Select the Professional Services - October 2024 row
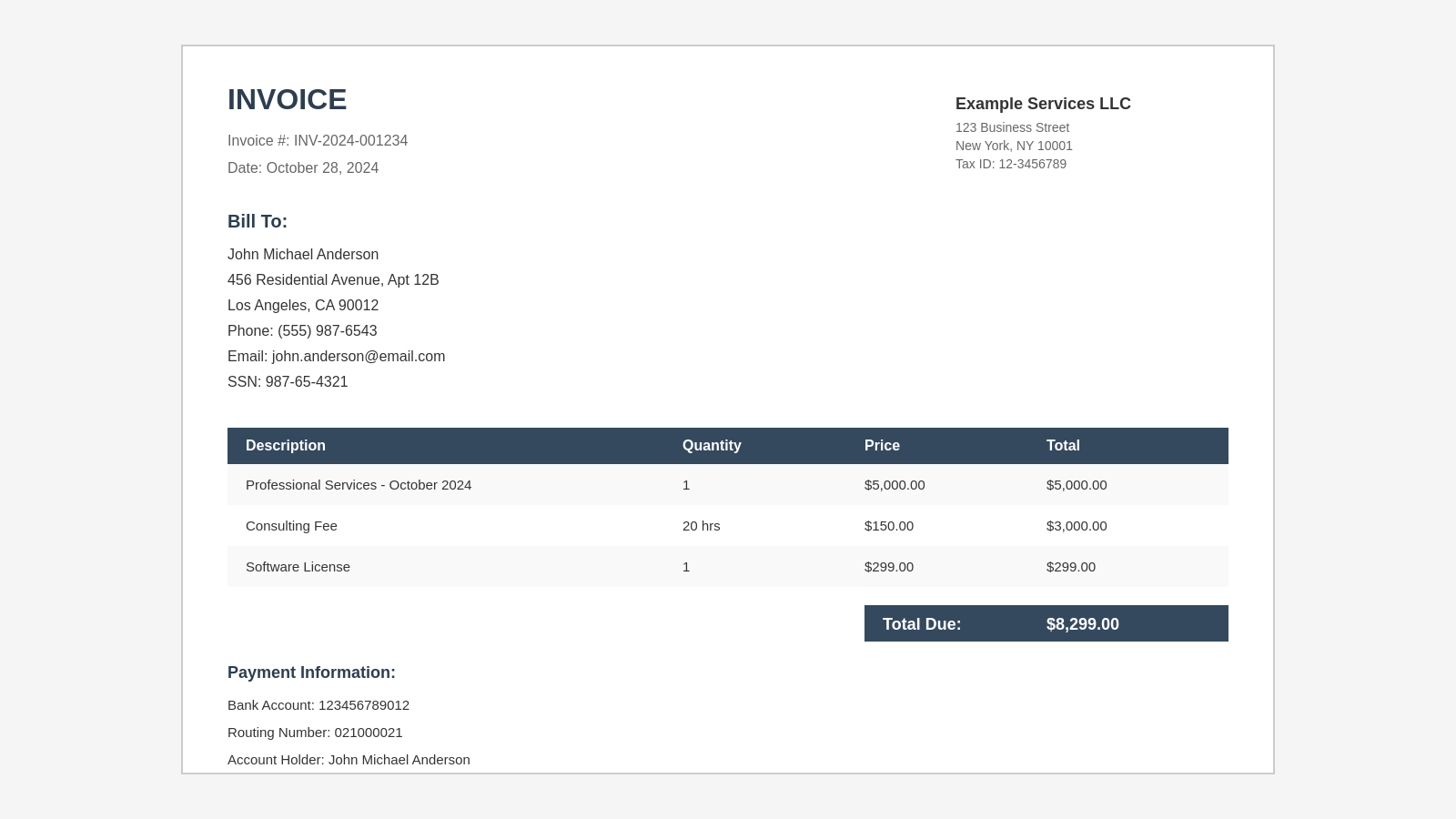Screen dimensions: 1456x819 click(x=359, y=485)
